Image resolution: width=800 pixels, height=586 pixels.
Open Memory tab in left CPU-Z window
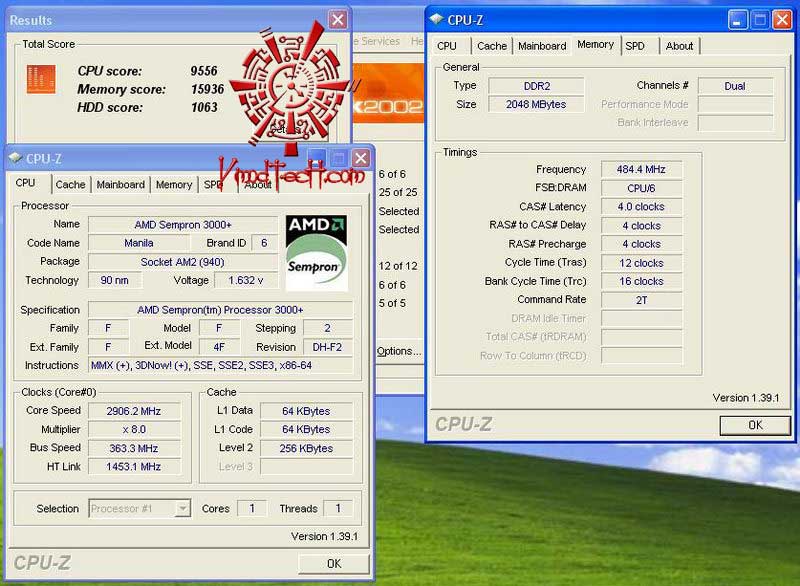pyautogui.click(x=174, y=185)
